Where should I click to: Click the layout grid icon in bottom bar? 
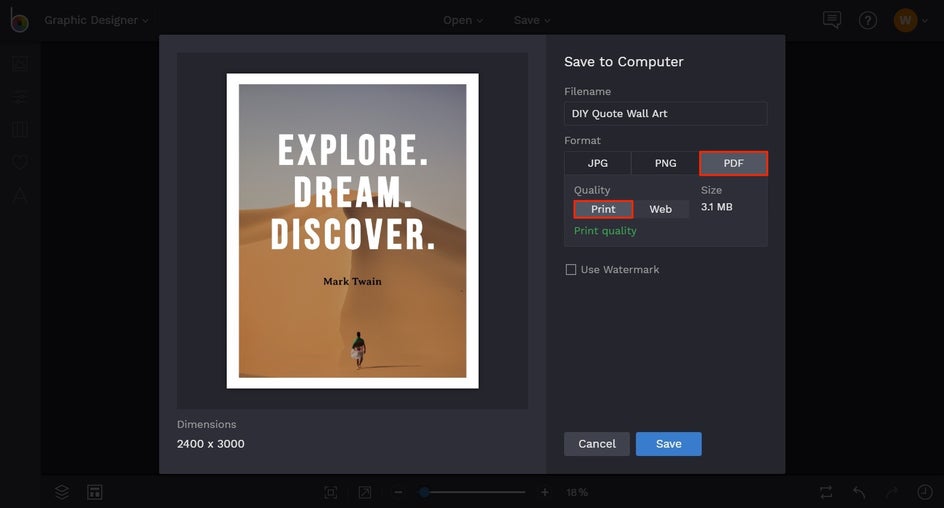[95, 492]
